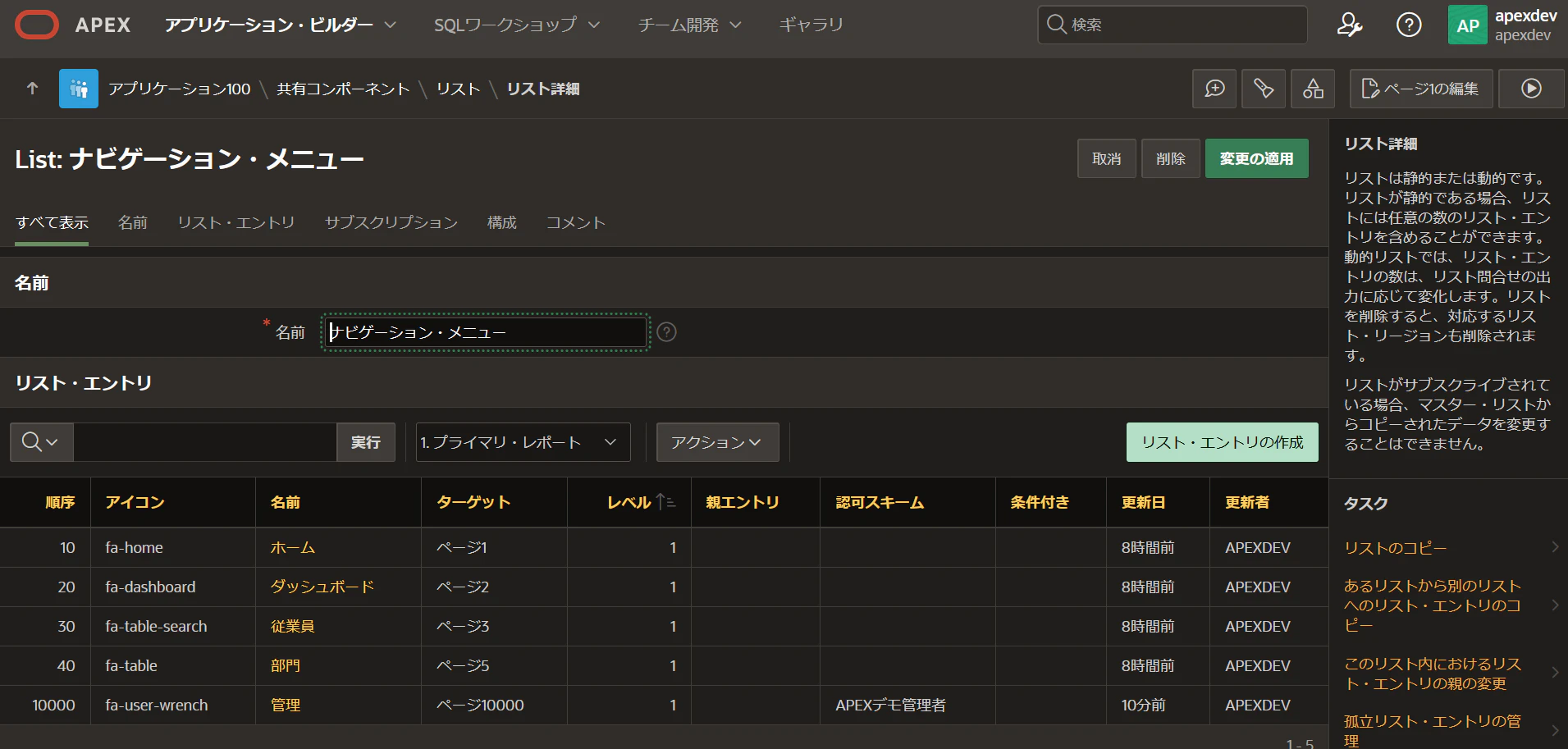Viewport: 1568px width, 749px height.
Task: Sort by the レベル column sort arrow
Action: (665, 502)
